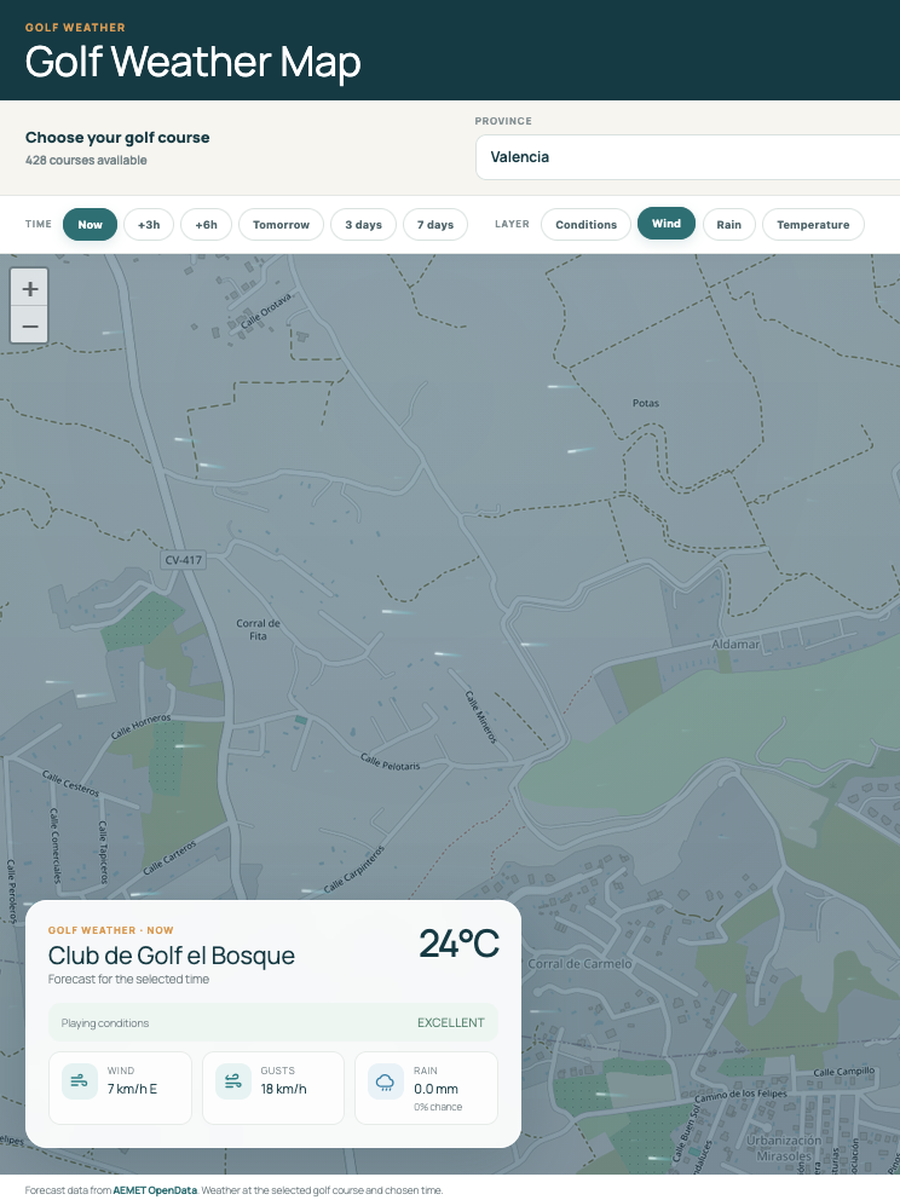Click the wind icon in the Wind card

pos(80,1081)
